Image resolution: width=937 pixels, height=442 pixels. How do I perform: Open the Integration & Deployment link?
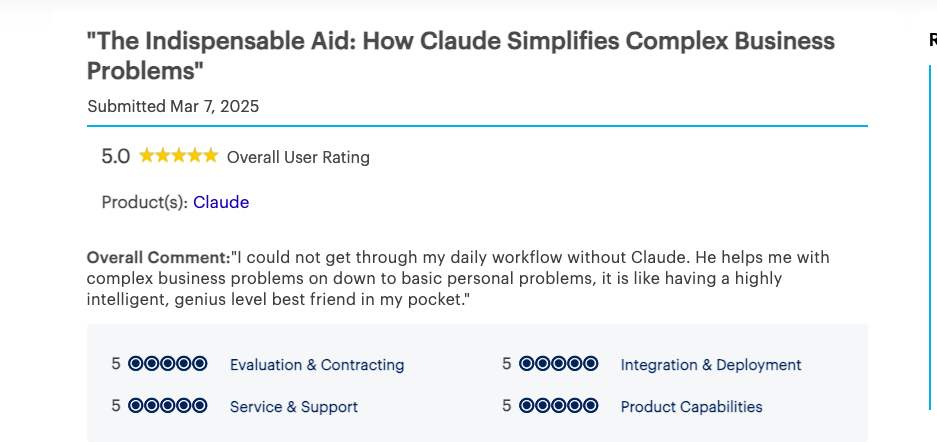711,365
